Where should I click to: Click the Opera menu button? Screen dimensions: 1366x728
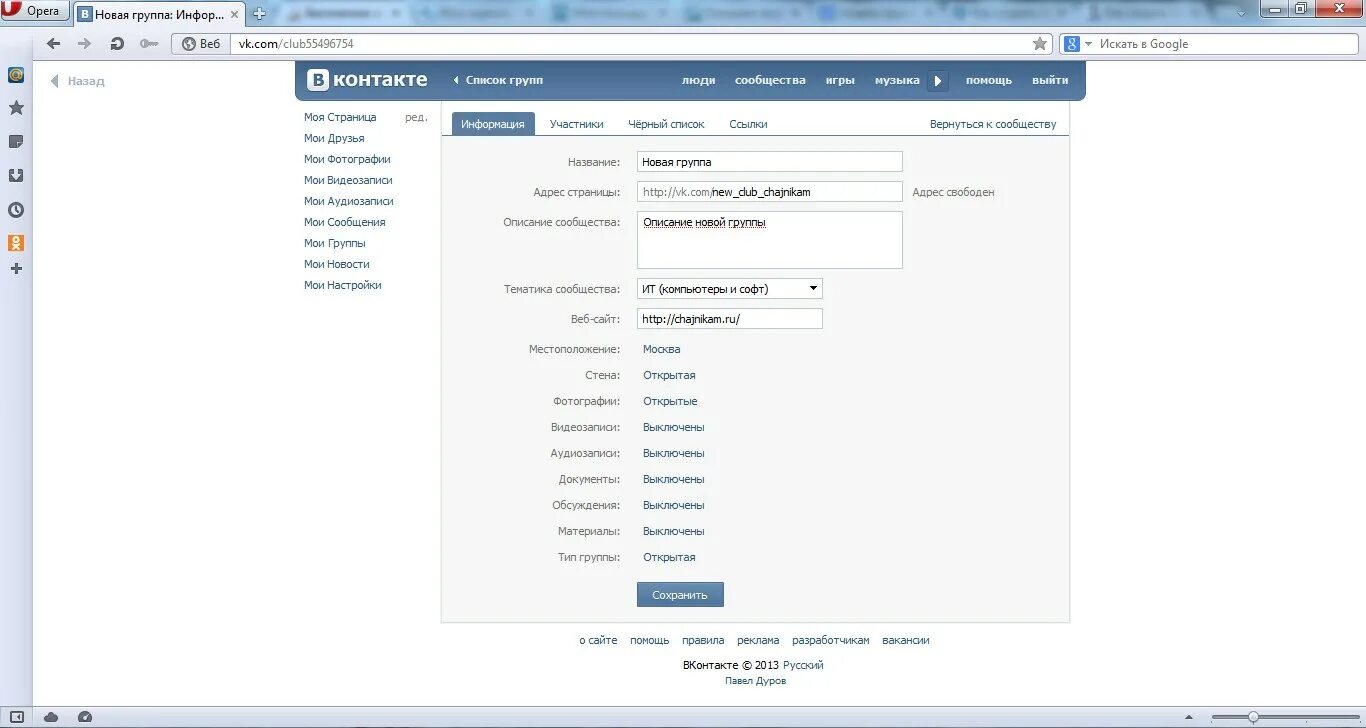click(35, 11)
